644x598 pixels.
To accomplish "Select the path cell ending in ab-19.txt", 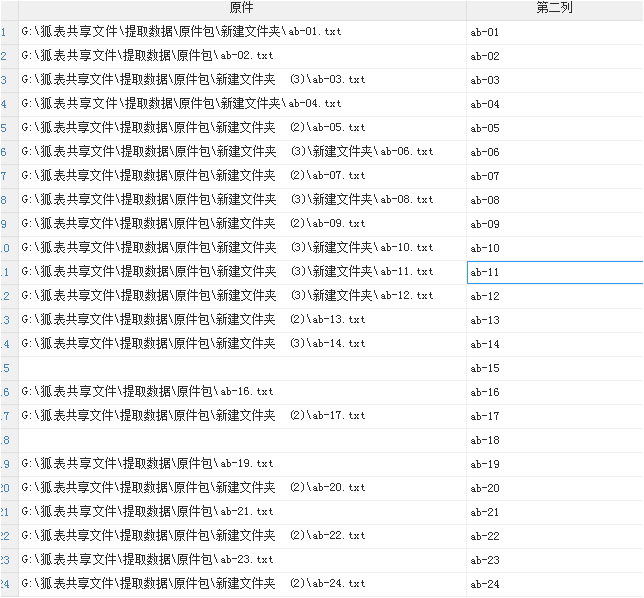I will pyautogui.click(x=241, y=464).
